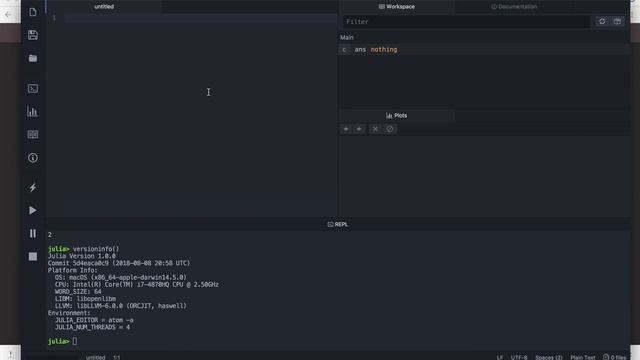The height and width of the screenshot is (360, 640).
Task: Select the Workspace tab
Action: pyautogui.click(x=397, y=7)
